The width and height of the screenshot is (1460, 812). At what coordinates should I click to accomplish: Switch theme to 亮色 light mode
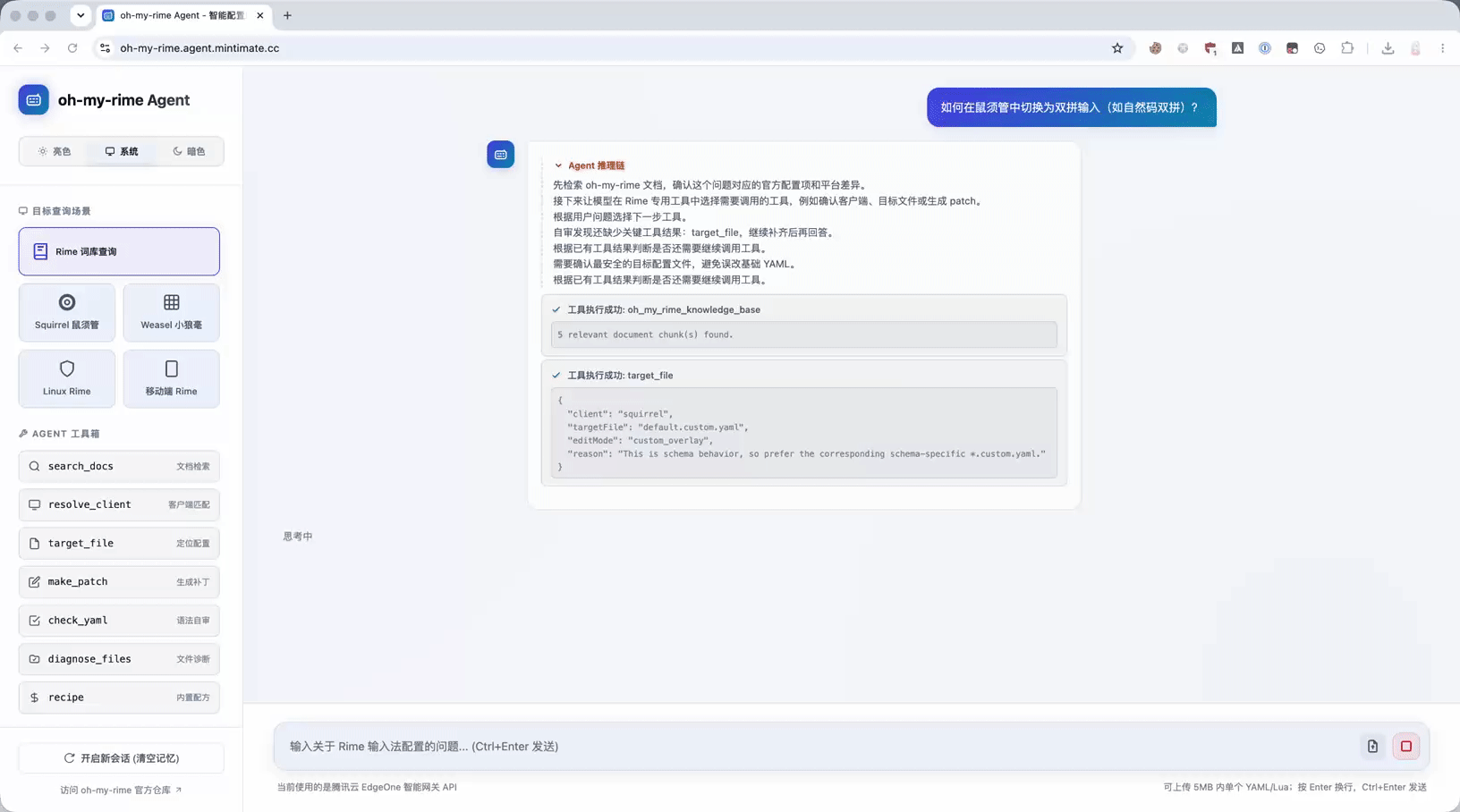[55, 152]
